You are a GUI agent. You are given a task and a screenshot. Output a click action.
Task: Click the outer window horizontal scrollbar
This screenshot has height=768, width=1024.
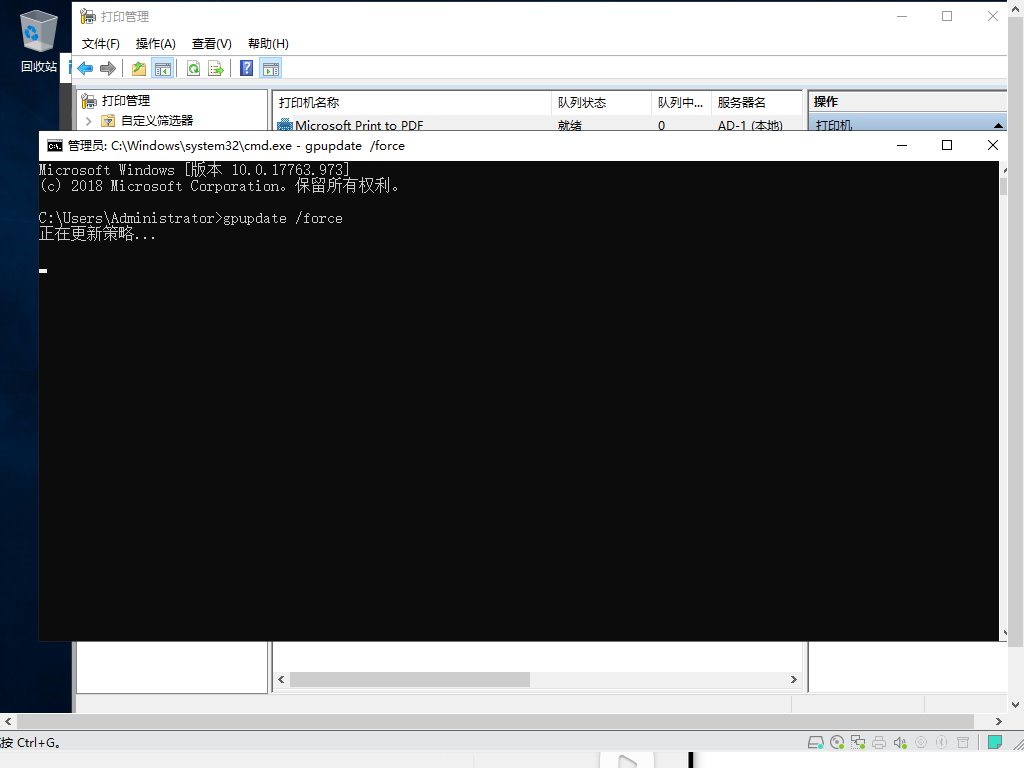point(495,721)
